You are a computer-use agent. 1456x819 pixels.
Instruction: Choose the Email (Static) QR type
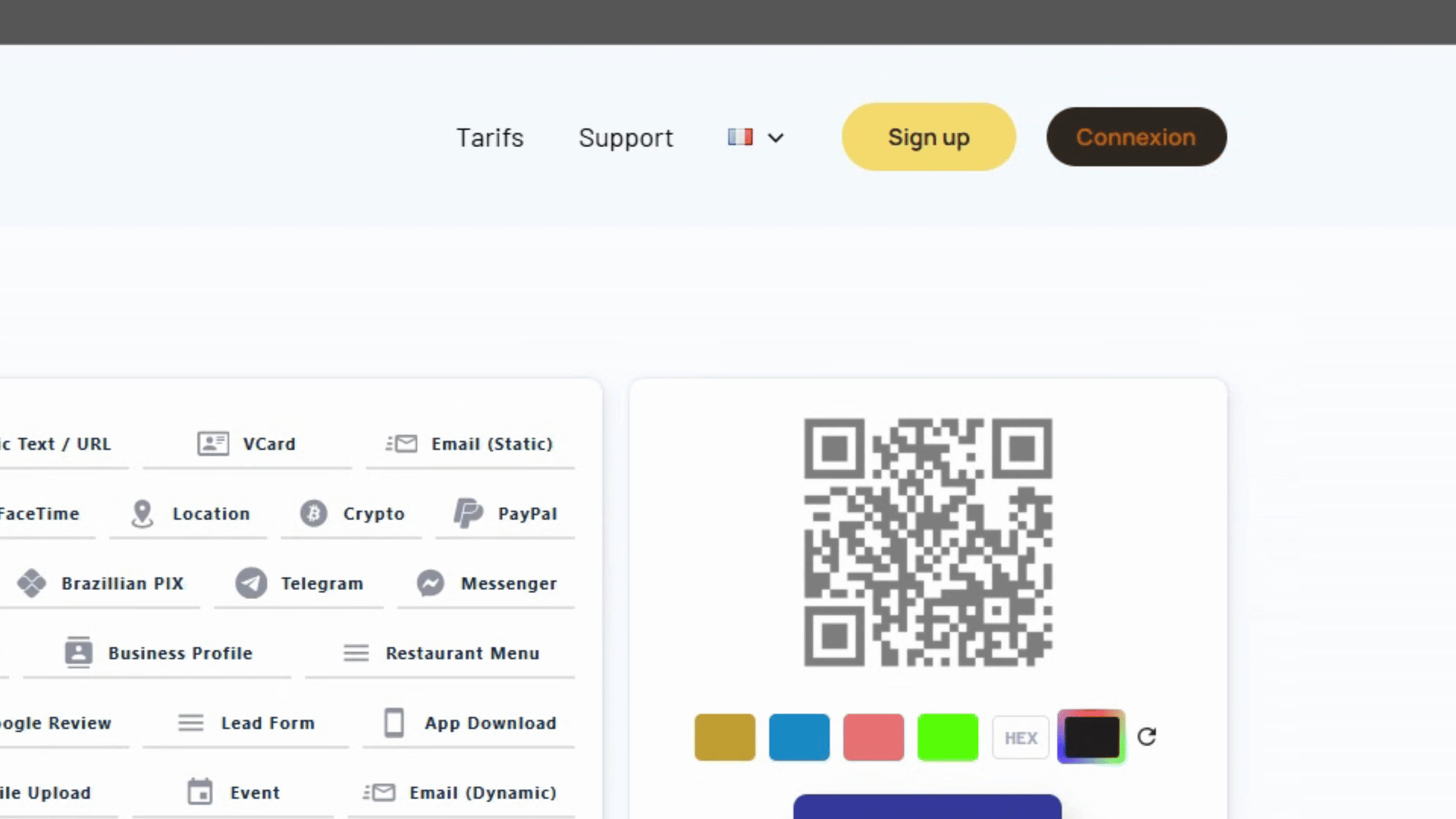coord(470,444)
